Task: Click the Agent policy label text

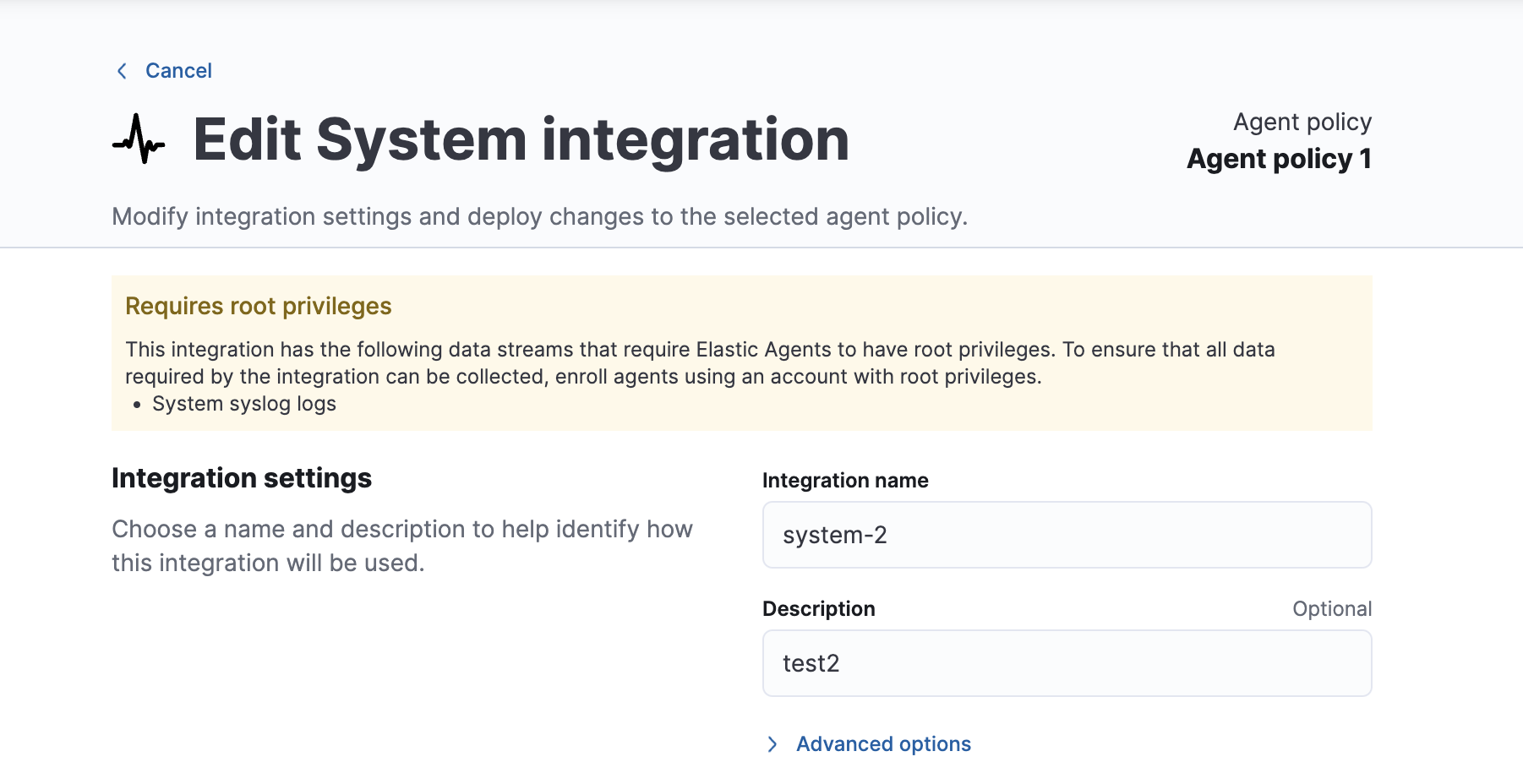Action: 1302,122
